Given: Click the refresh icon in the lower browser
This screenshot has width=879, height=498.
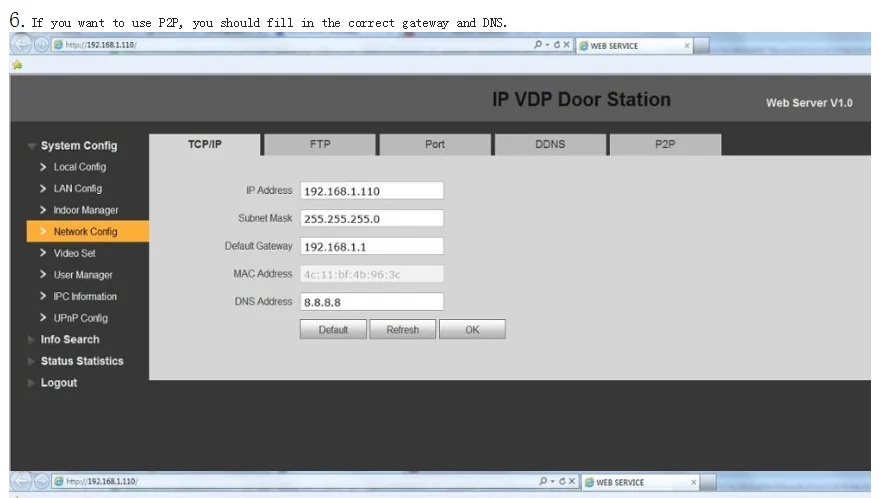Looking at the screenshot, I should click(562, 481).
